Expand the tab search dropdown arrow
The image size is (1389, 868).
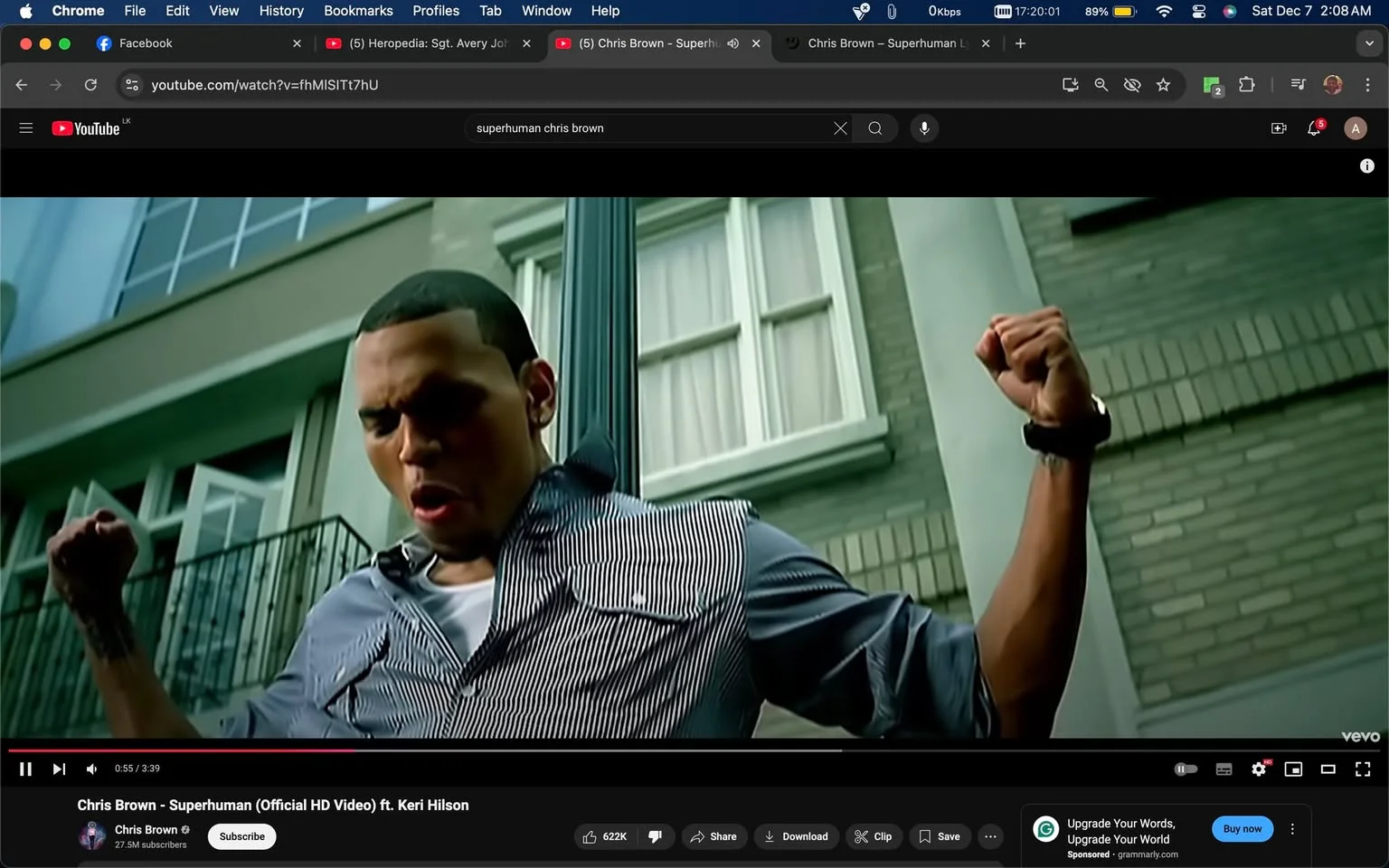point(1369,43)
